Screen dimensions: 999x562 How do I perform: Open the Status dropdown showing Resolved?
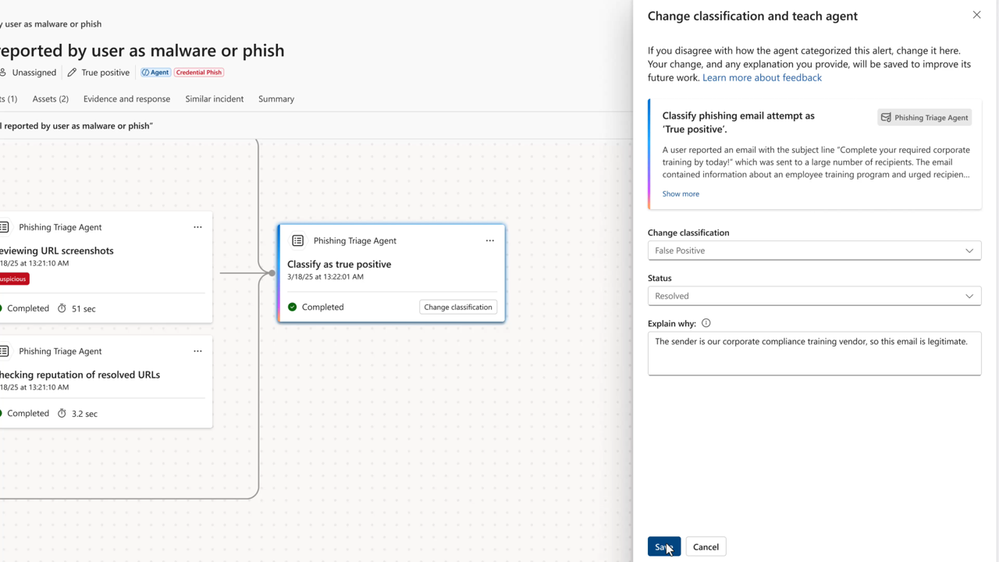click(x=814, y=296)
